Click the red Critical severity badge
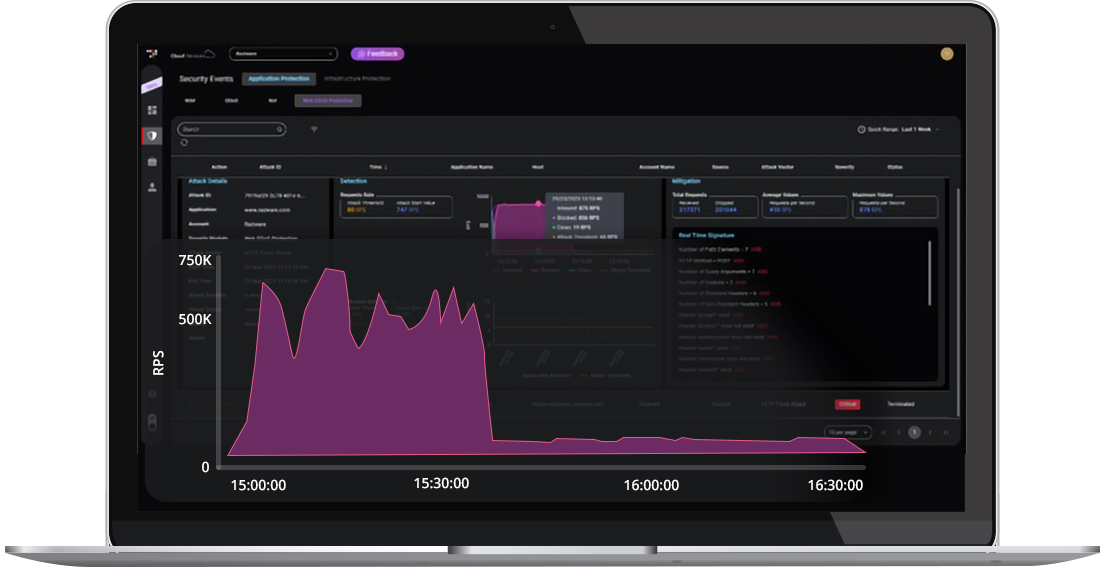 pyautogui.click(x=847, y=404)
